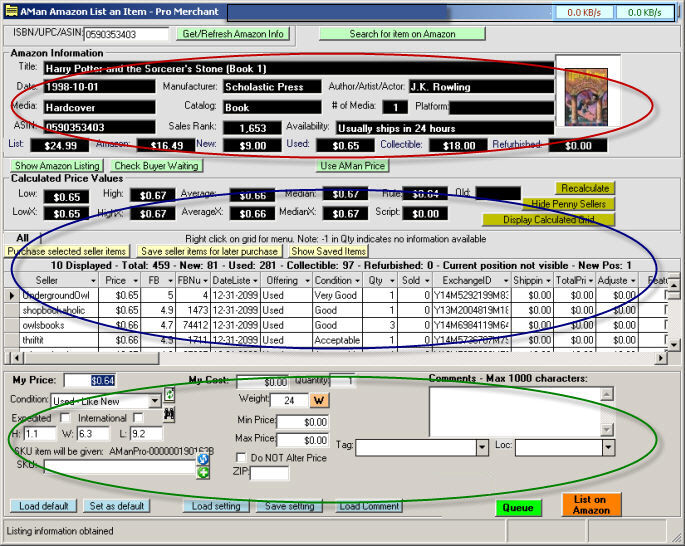Enable the Expedited checkbox
Viewport: 685px width, 546px height.
pyautogui.click(x=65, y=417)
